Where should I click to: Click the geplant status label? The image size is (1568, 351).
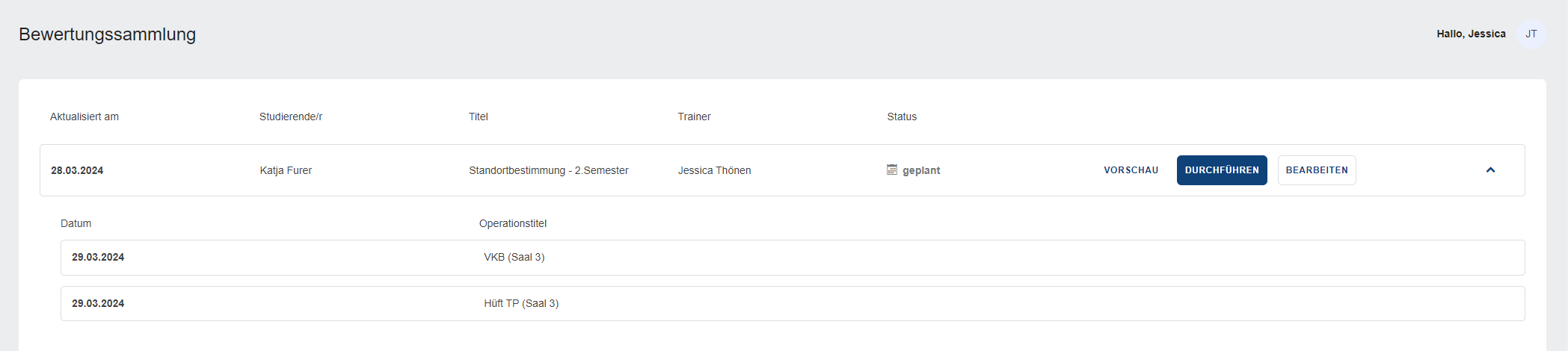tap(921, 170)
